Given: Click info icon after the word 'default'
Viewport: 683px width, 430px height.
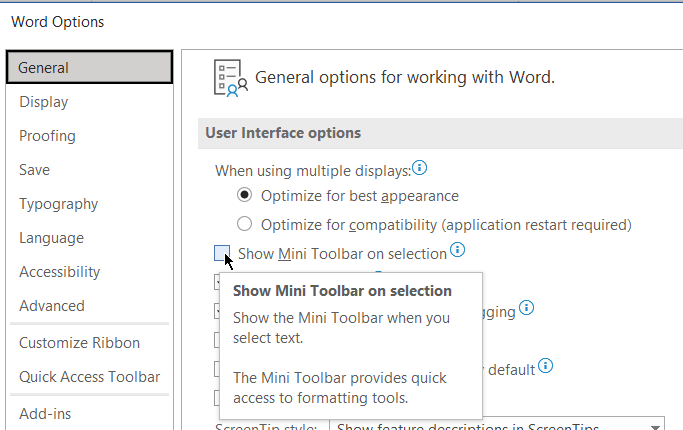Looking at the screenshot, I should click(x=545, y=366).
